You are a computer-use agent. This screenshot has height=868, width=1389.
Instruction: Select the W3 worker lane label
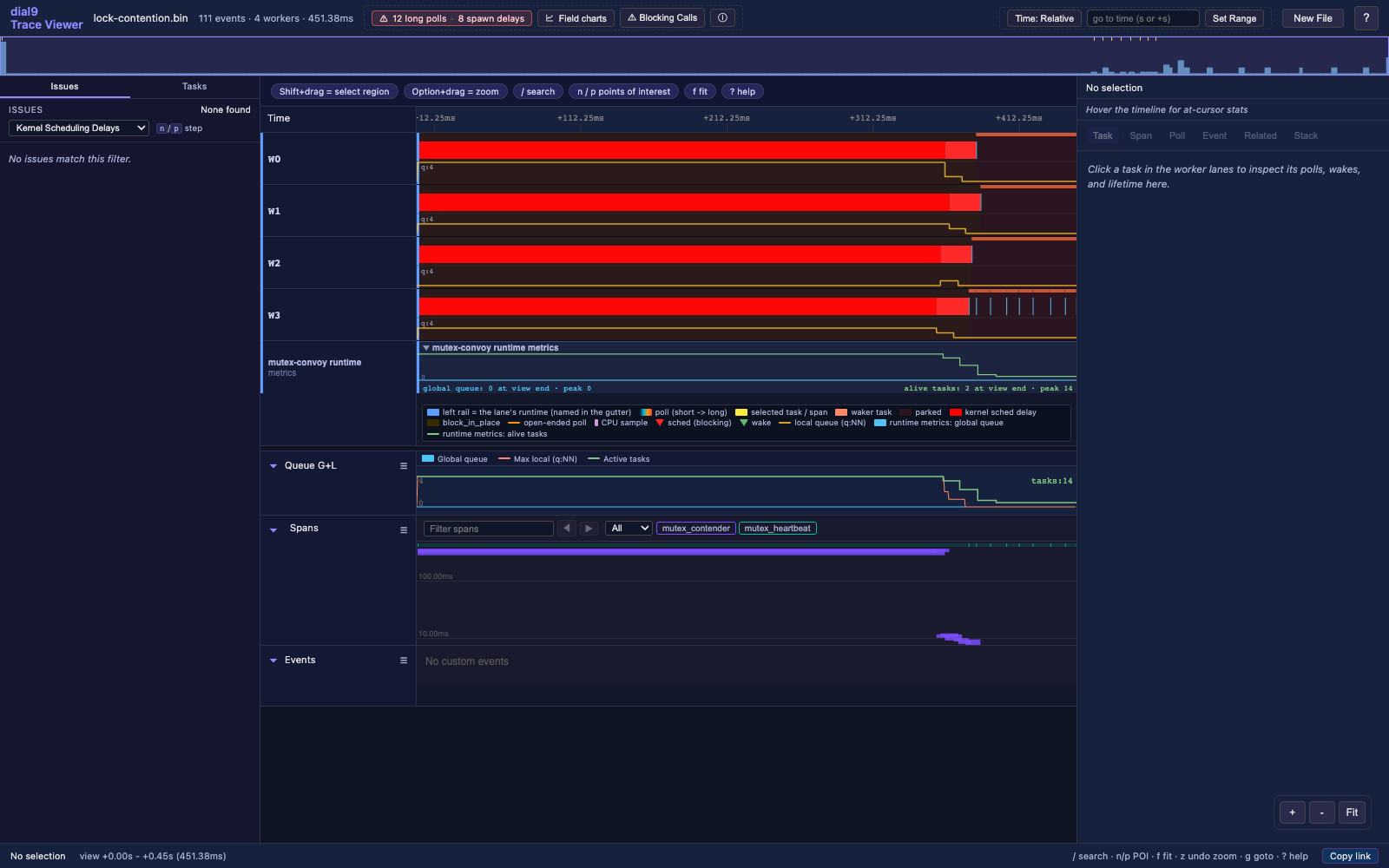274,316
